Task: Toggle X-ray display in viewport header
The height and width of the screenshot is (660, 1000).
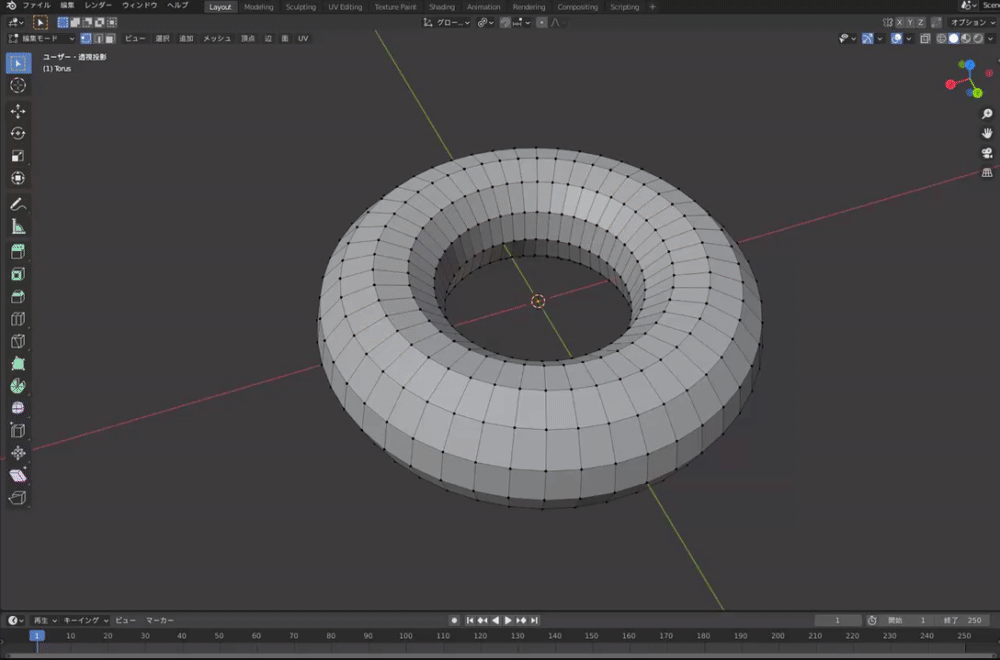Action: click(925, 38)
